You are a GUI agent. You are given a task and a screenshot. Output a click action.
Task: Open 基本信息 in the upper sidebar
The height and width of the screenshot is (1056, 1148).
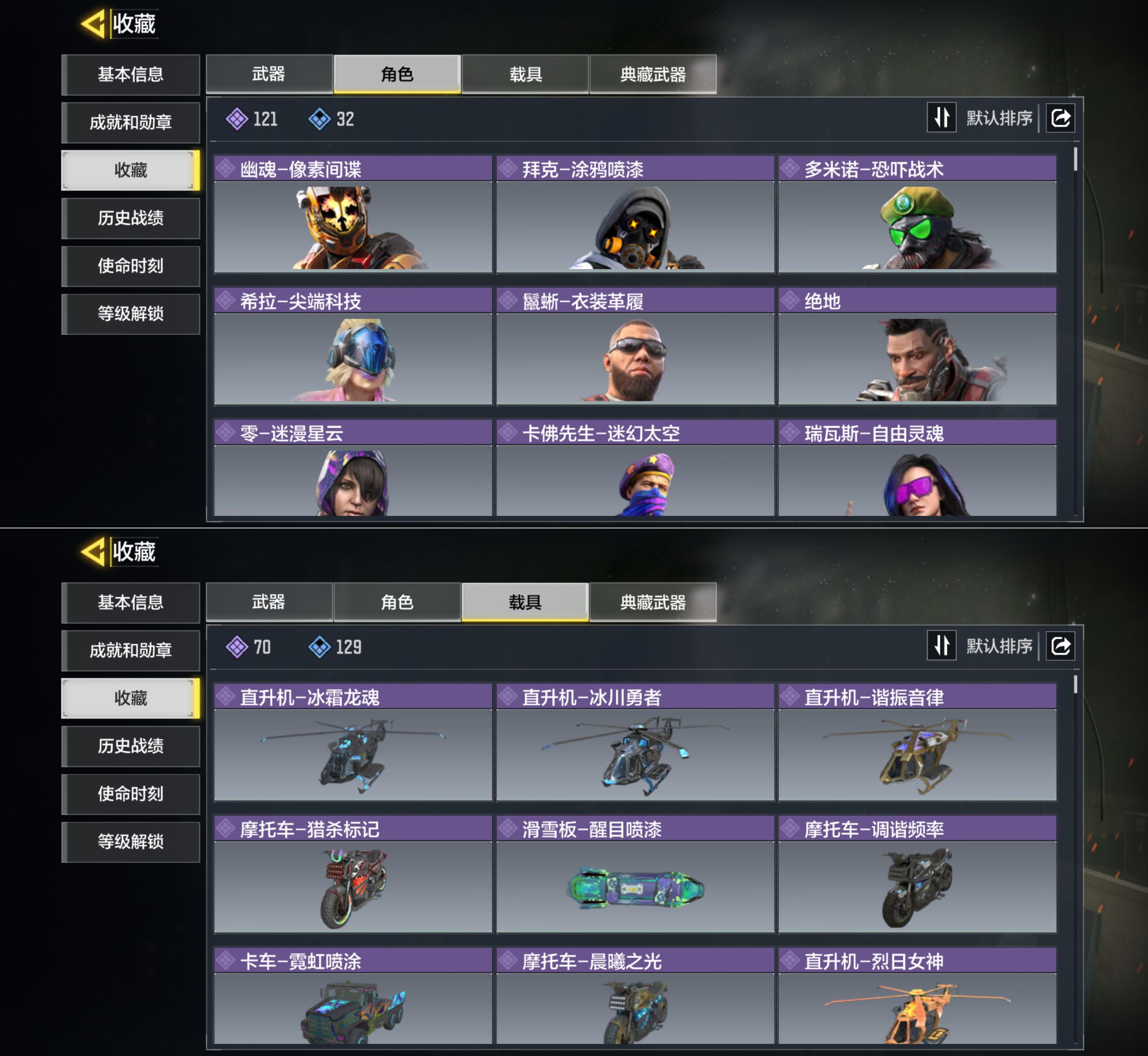point(131,74)
